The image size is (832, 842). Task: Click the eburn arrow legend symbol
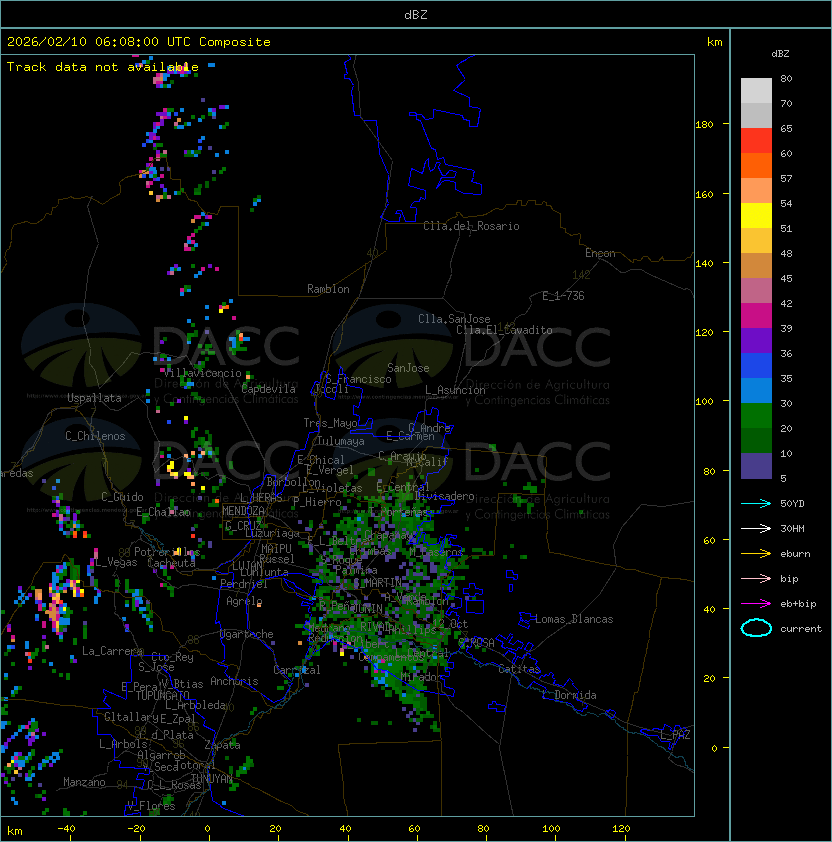click(756, 553)
